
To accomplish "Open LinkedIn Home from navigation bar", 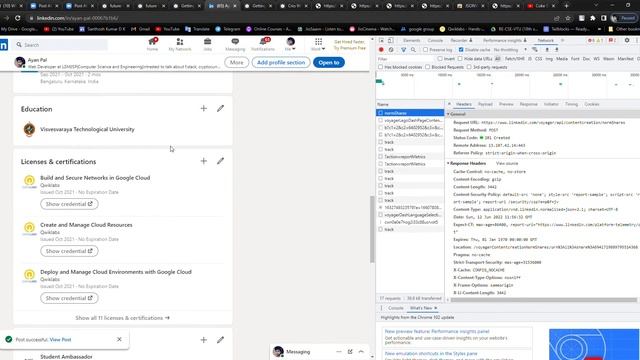I will tap(152, 44).
